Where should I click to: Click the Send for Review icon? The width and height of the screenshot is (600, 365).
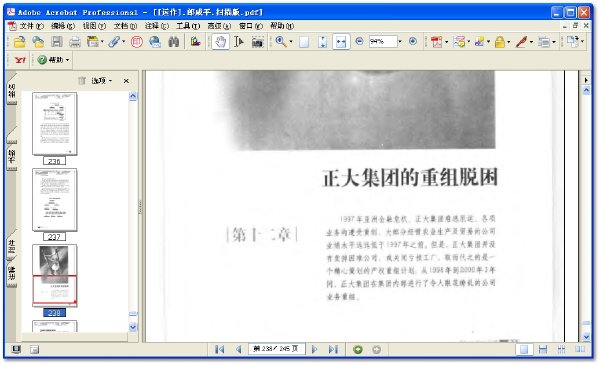point(479,42)
